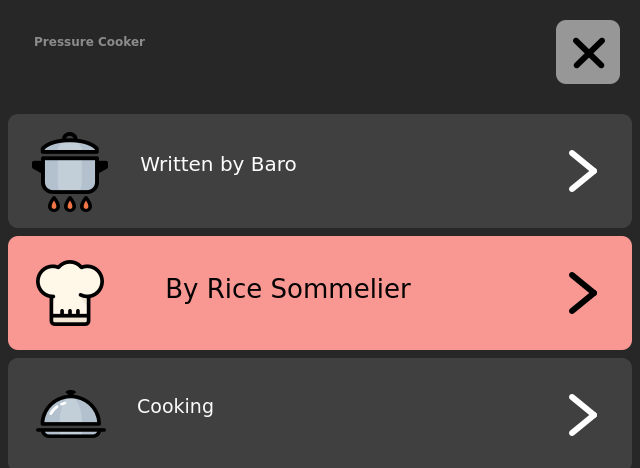Expand the Written by Baro chevron
This screenshot has height=468, width=640.
[582, 171]
